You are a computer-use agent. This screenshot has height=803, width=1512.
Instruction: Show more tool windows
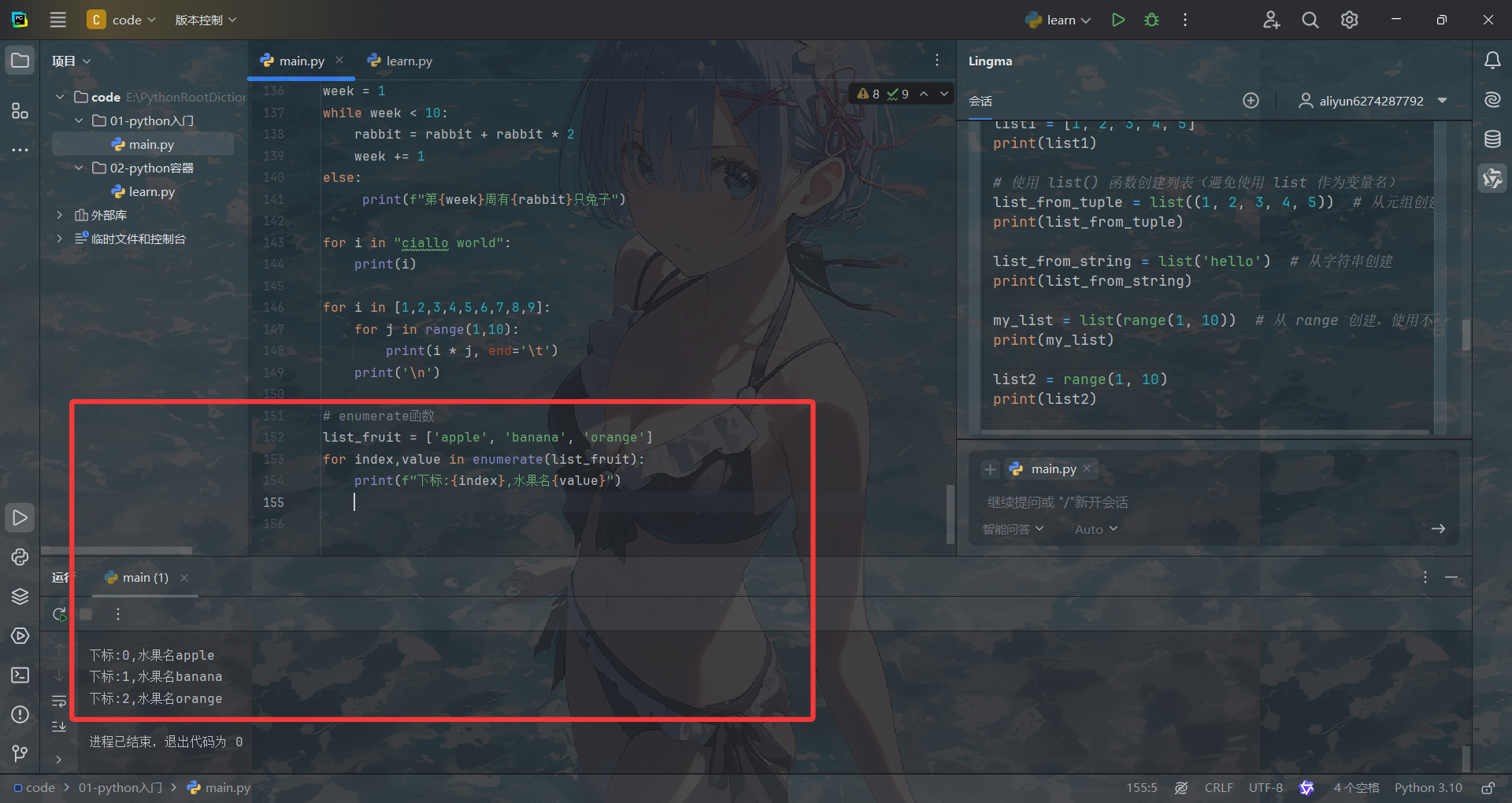(20, 150)
